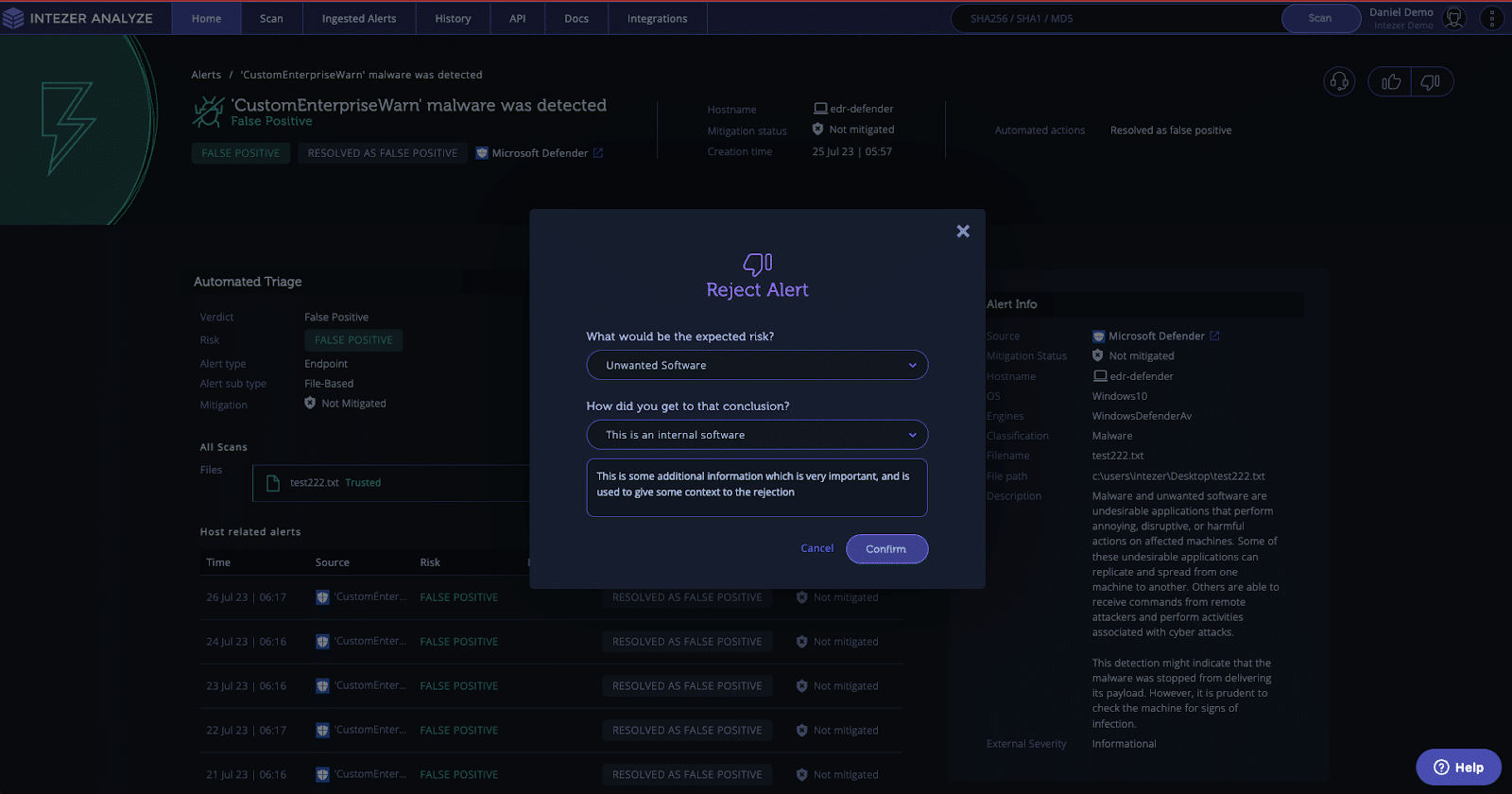Click the hostname laptop icon in header
Screen dimensions: 1512x794
[x=820, y=109]
